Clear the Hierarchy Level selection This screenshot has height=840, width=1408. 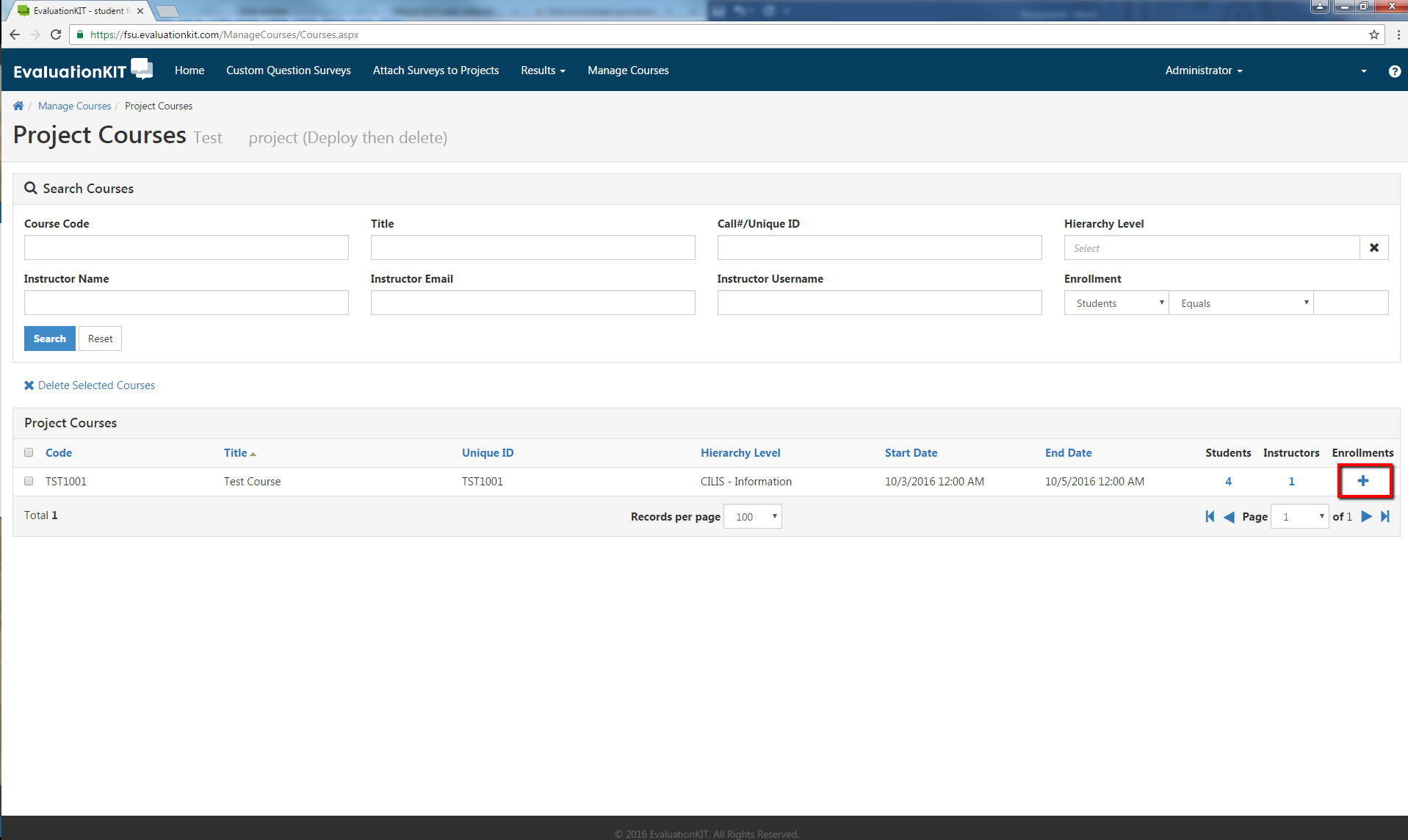click(x=1374, y=248)
